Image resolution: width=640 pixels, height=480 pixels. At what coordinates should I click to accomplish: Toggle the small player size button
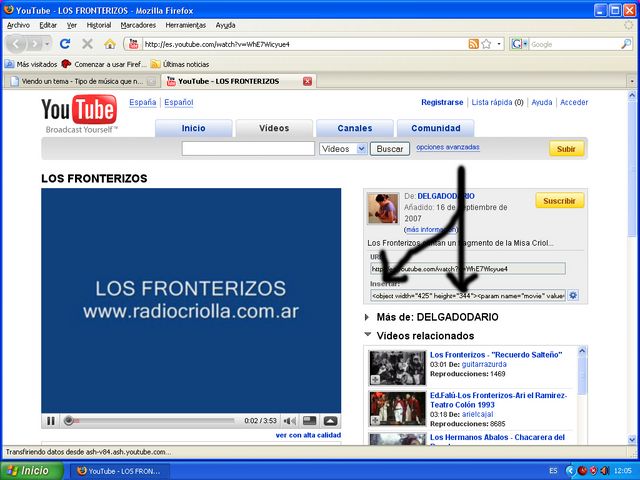(309, 421)
